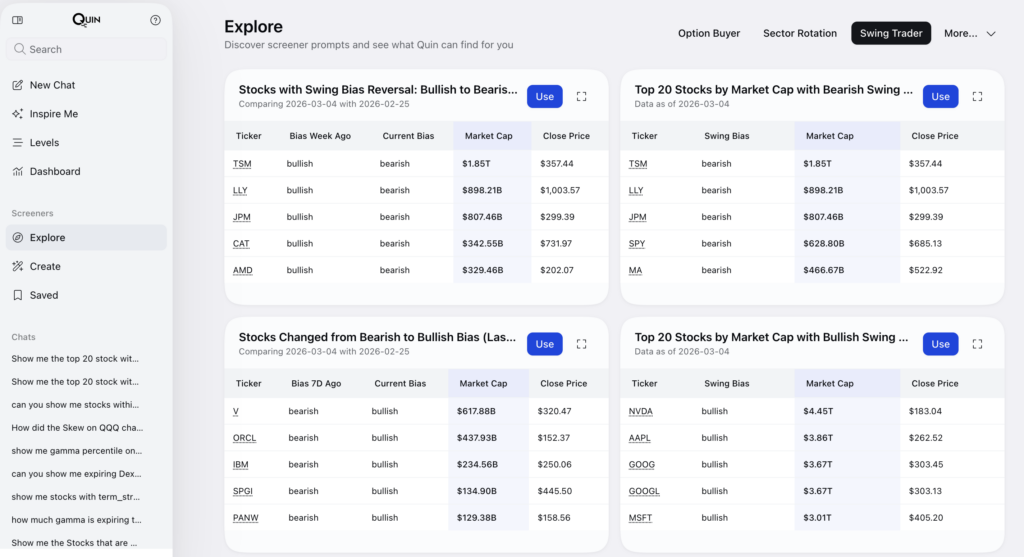This screenshot has height=557, width=1024.
Task: Collapse the sidebar with panel icon
Action: click(18, 20)
